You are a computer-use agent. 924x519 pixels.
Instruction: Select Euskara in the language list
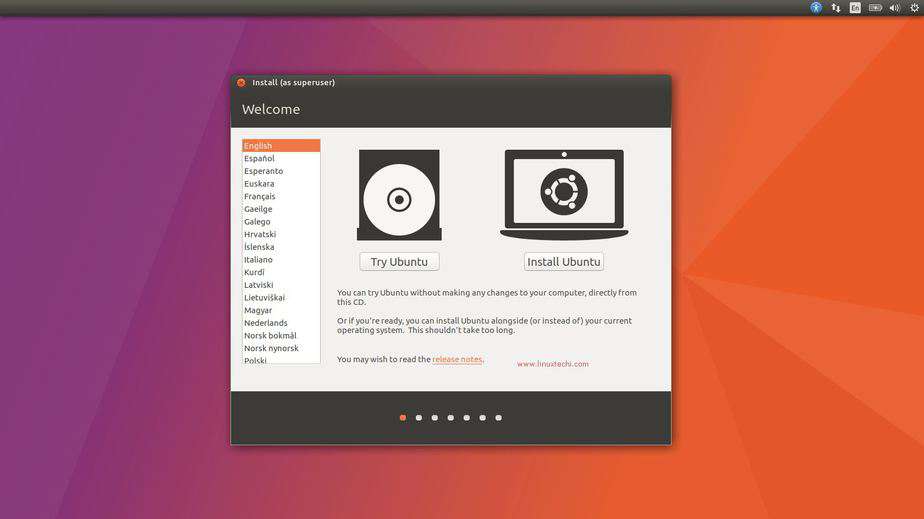click(281, 184)
